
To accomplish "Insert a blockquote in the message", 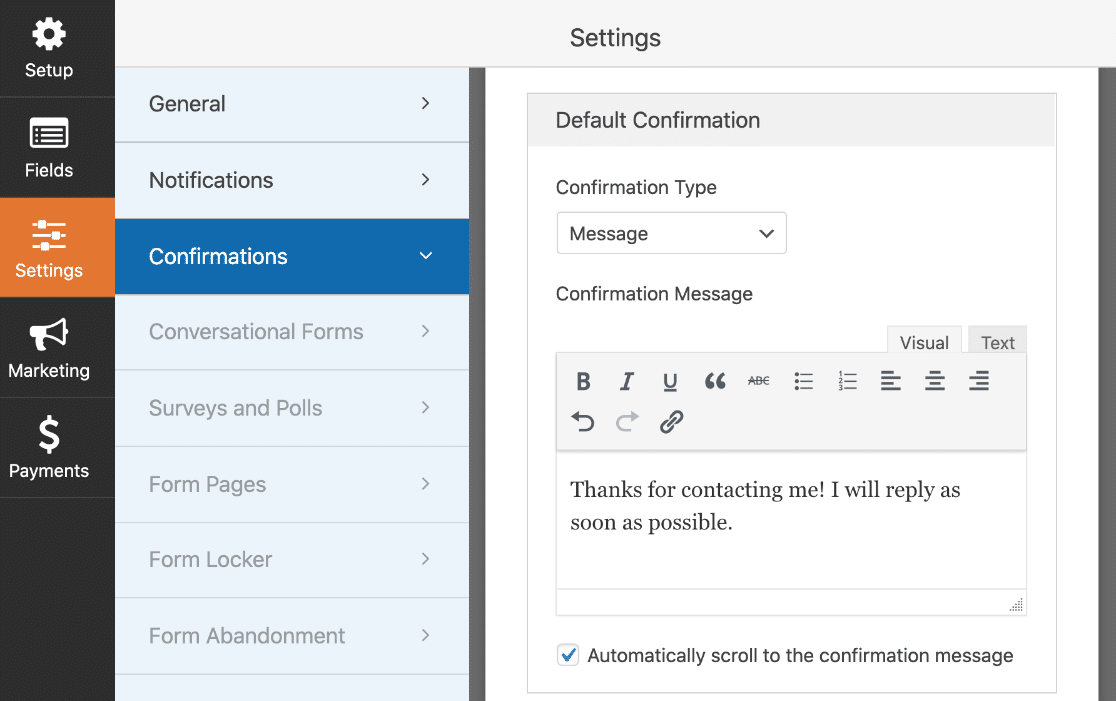I will (715, 381).
